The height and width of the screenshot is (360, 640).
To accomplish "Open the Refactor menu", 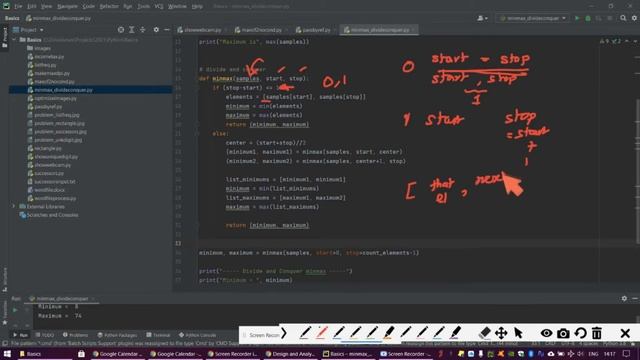I will [x=109, y=6].
